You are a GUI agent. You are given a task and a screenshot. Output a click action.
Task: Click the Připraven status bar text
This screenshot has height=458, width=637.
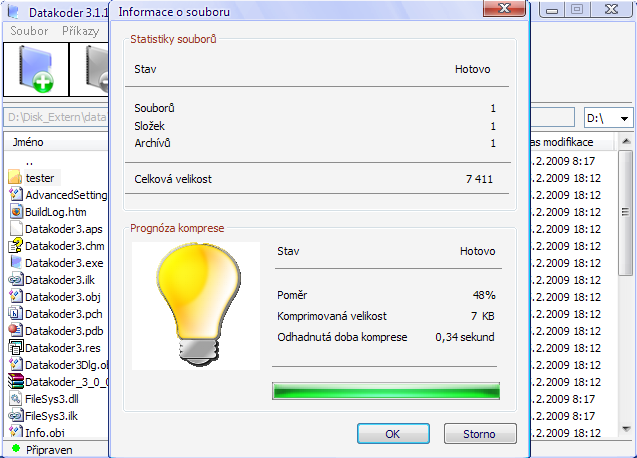pos(49,450)
